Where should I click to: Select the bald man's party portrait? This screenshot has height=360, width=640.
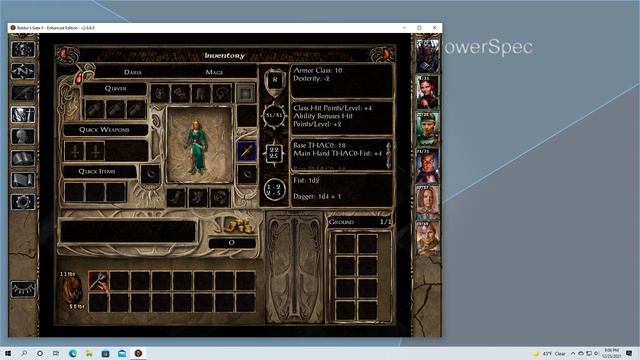(x=427, y=166)
